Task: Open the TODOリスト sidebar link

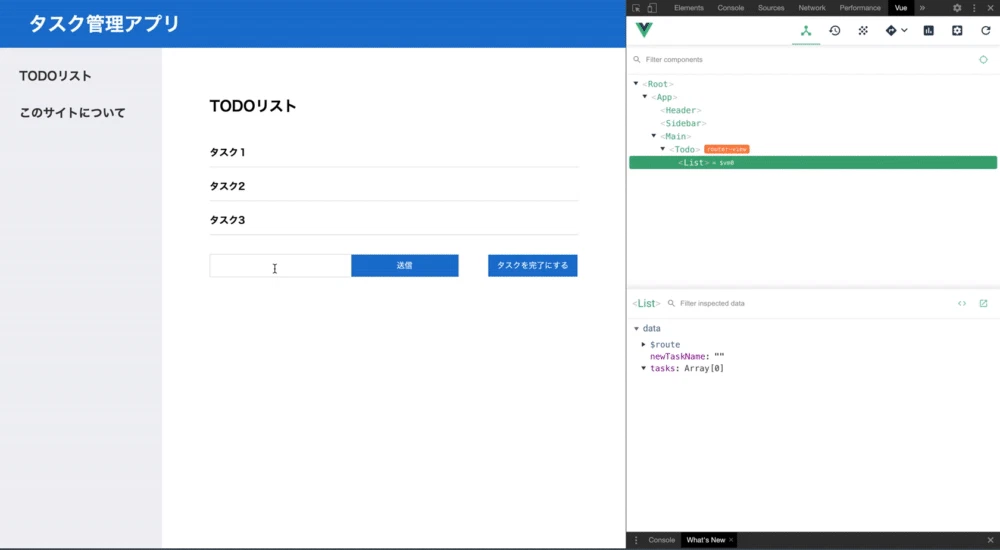Action: click(x=55, y=76)
